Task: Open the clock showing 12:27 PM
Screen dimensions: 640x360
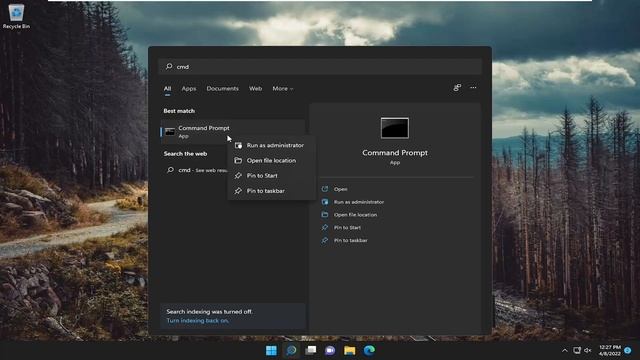Action: [609, 351]
